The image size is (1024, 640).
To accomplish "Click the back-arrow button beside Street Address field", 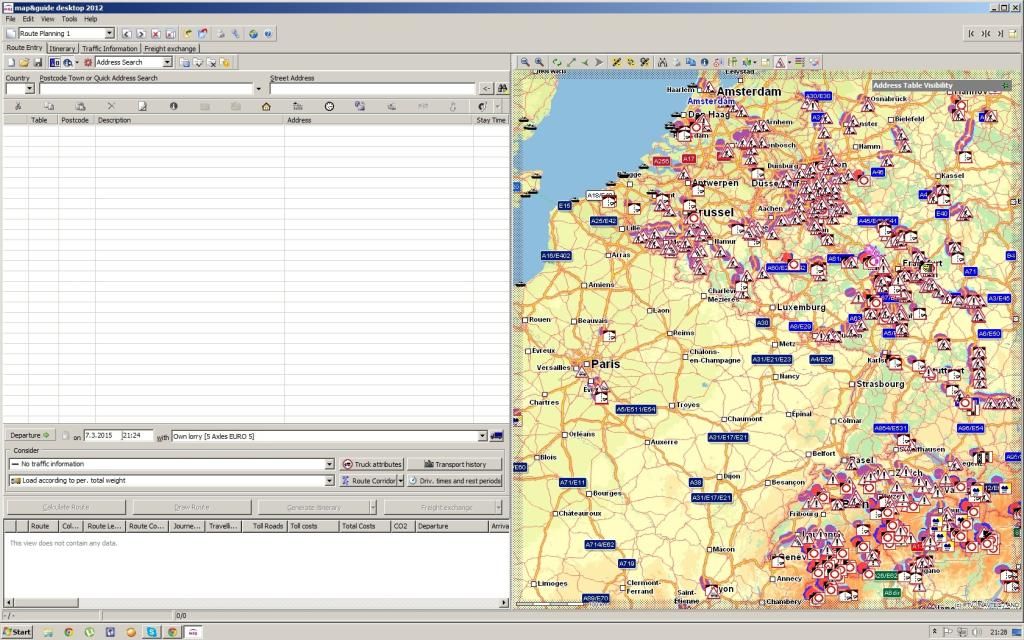I will pos(486,88).
